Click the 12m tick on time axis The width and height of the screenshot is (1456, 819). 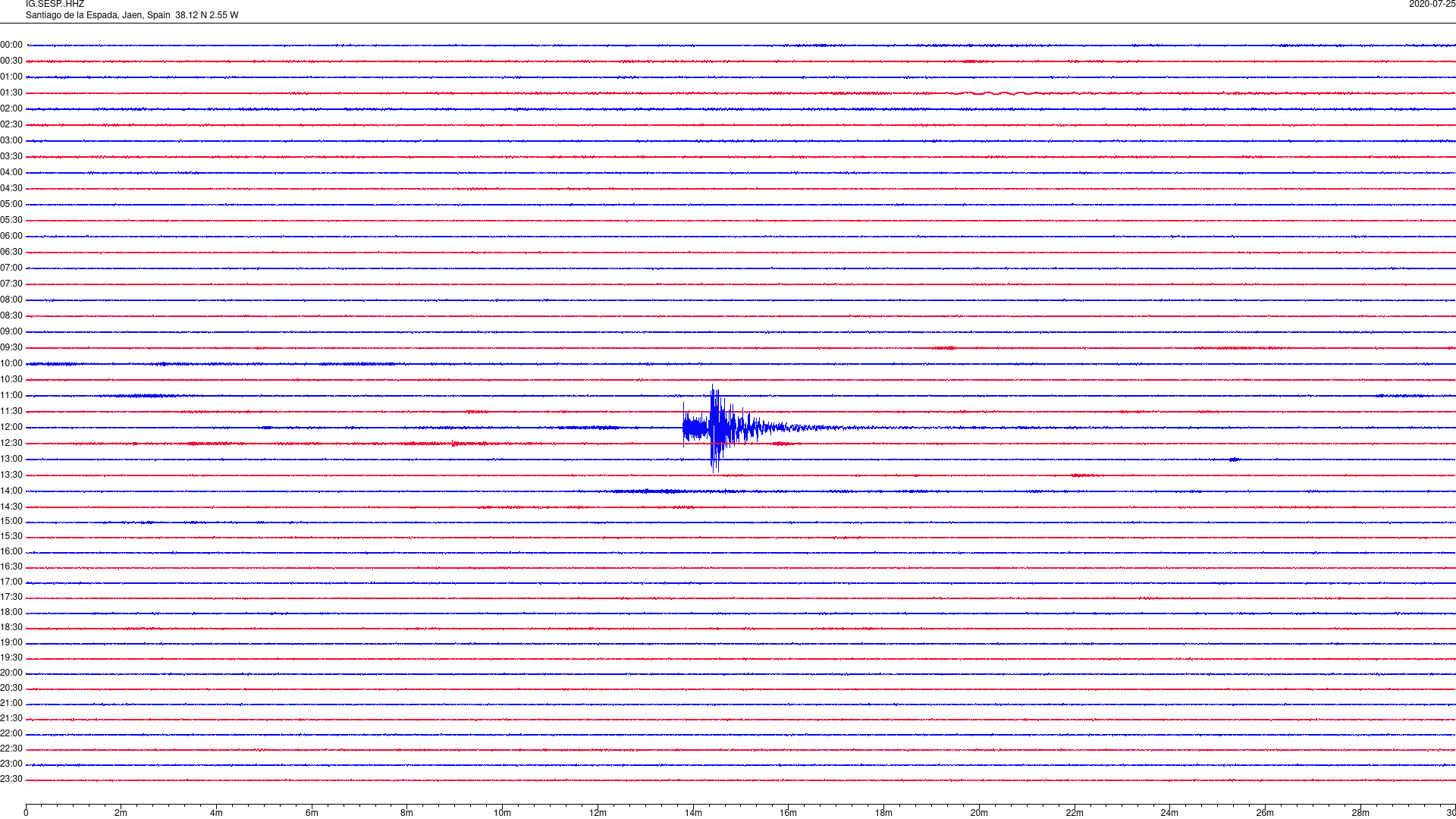tap(598, 813)
